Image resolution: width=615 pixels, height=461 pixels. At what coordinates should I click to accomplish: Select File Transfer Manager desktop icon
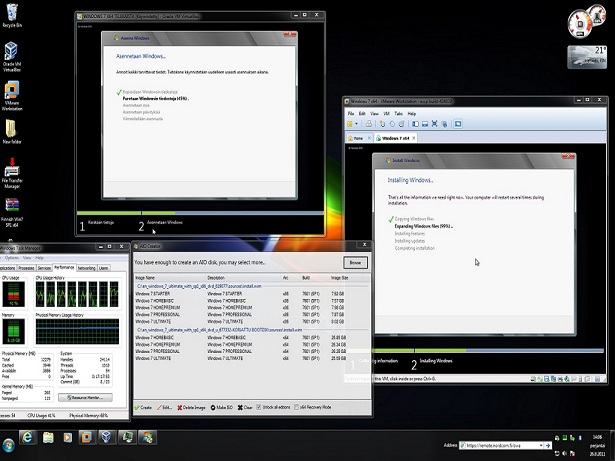[12, 173]
